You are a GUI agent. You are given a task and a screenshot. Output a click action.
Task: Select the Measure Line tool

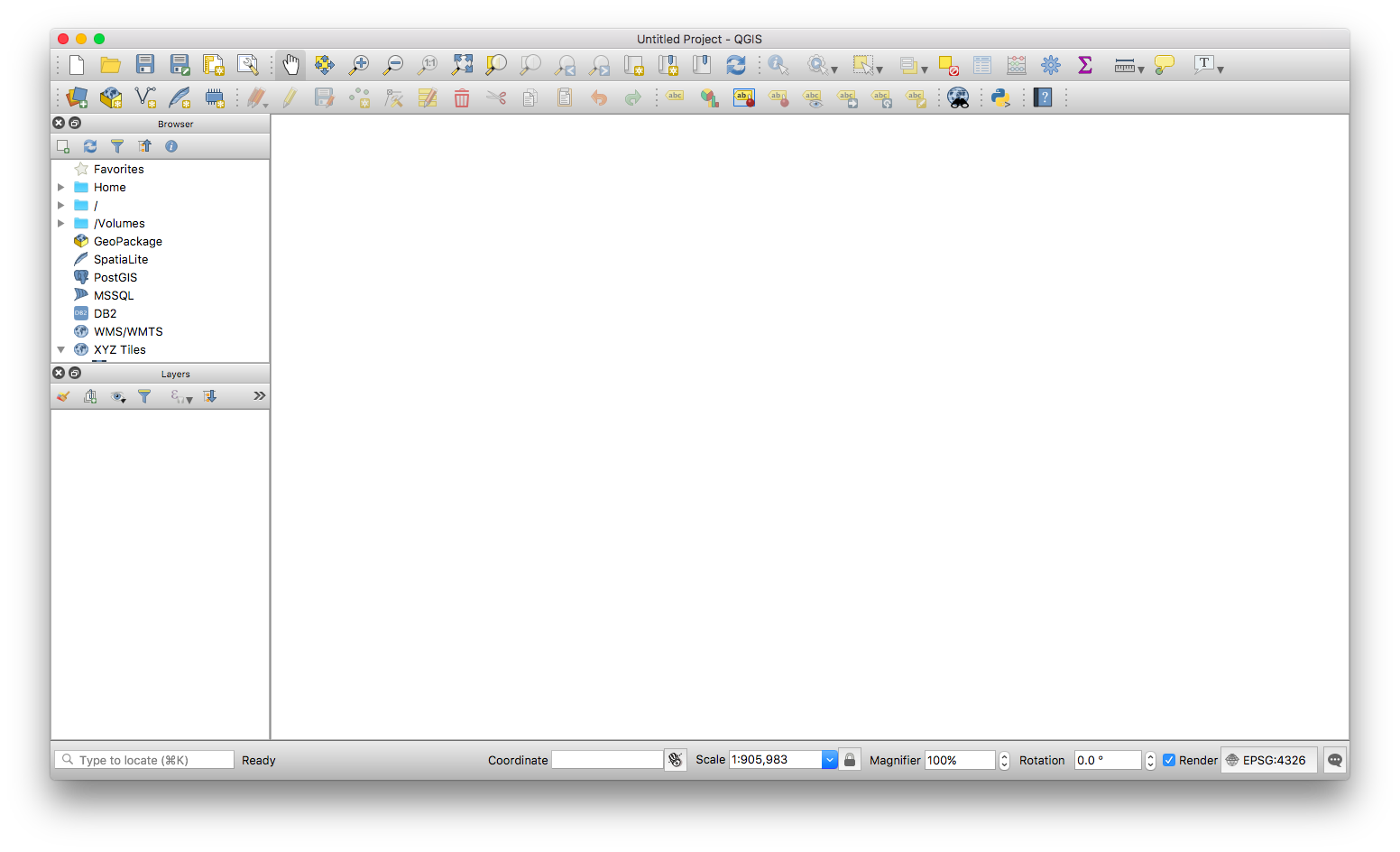1125,64
